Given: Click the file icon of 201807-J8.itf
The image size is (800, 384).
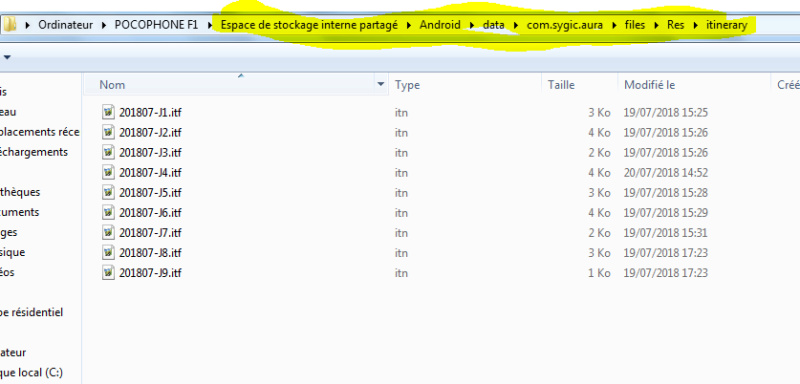Looking at the screenshot, I should pyautogui.click(x=108, y=252).
